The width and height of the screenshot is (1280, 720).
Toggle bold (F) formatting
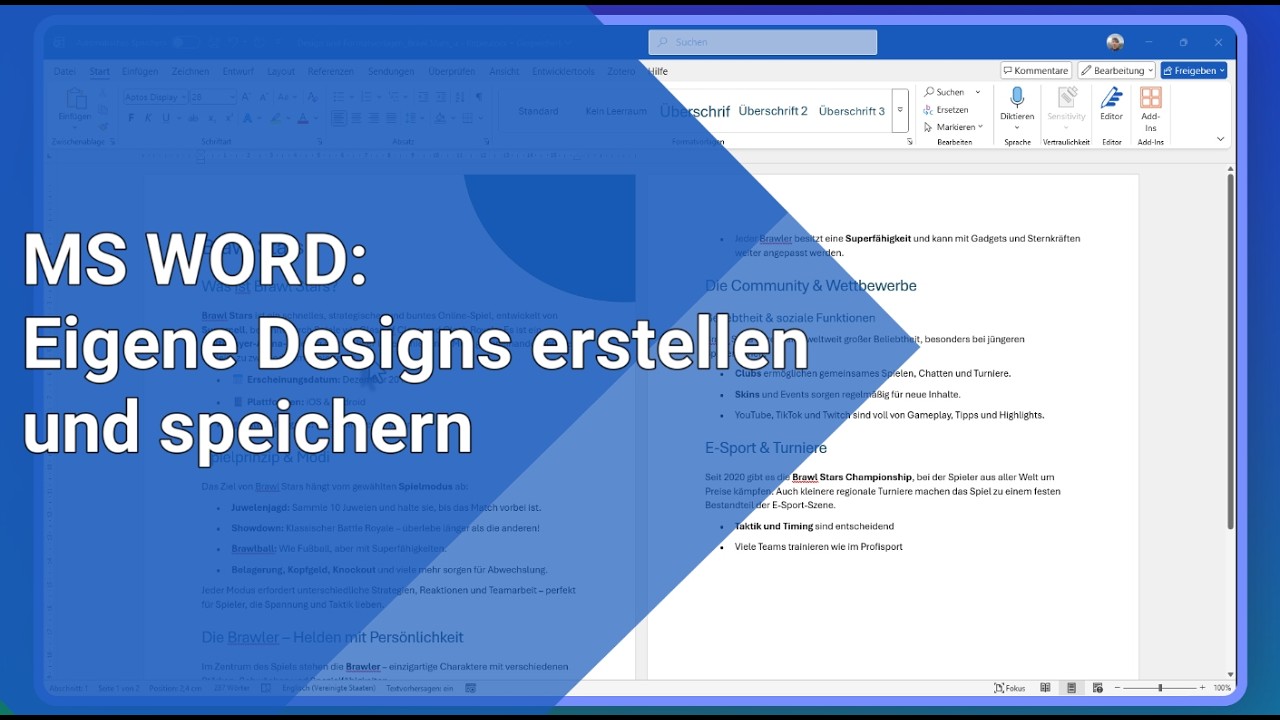[131, 118]
